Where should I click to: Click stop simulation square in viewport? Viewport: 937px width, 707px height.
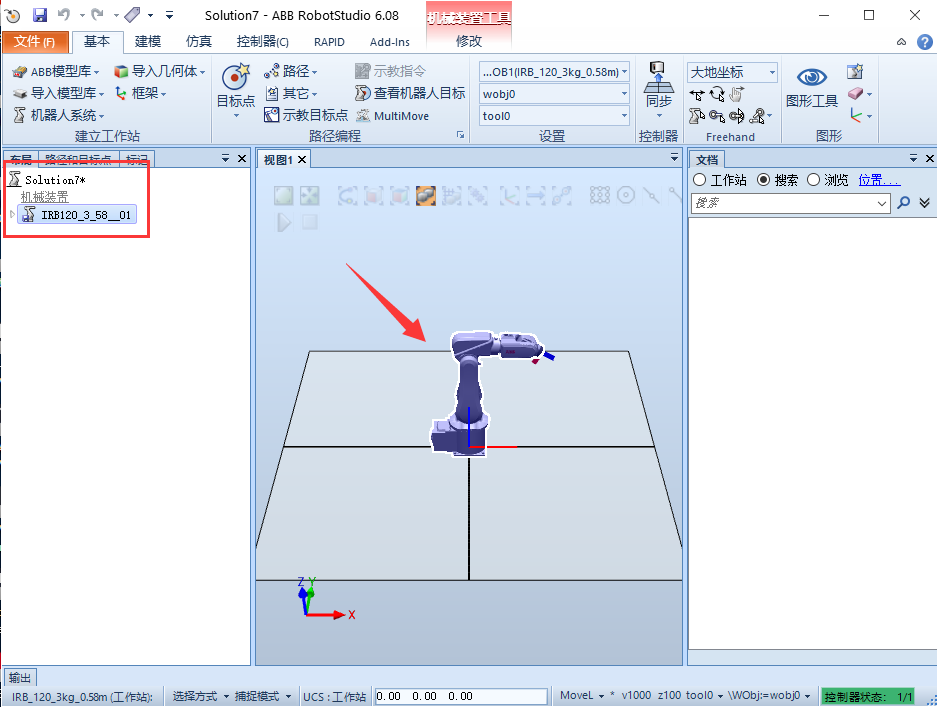pyautogui.click(x=310, y=222)
